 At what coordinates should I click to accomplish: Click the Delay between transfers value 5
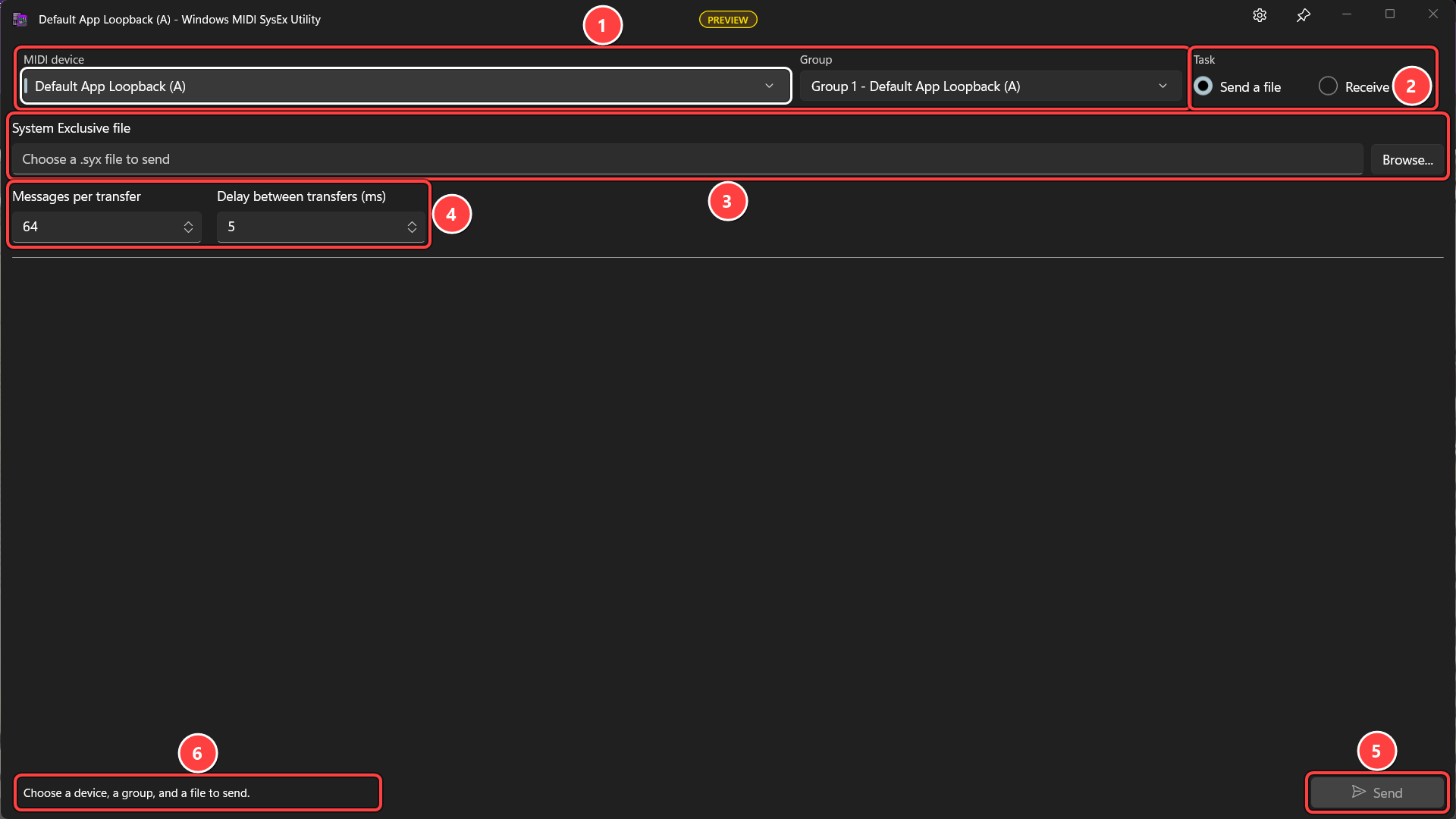(231, 227)
